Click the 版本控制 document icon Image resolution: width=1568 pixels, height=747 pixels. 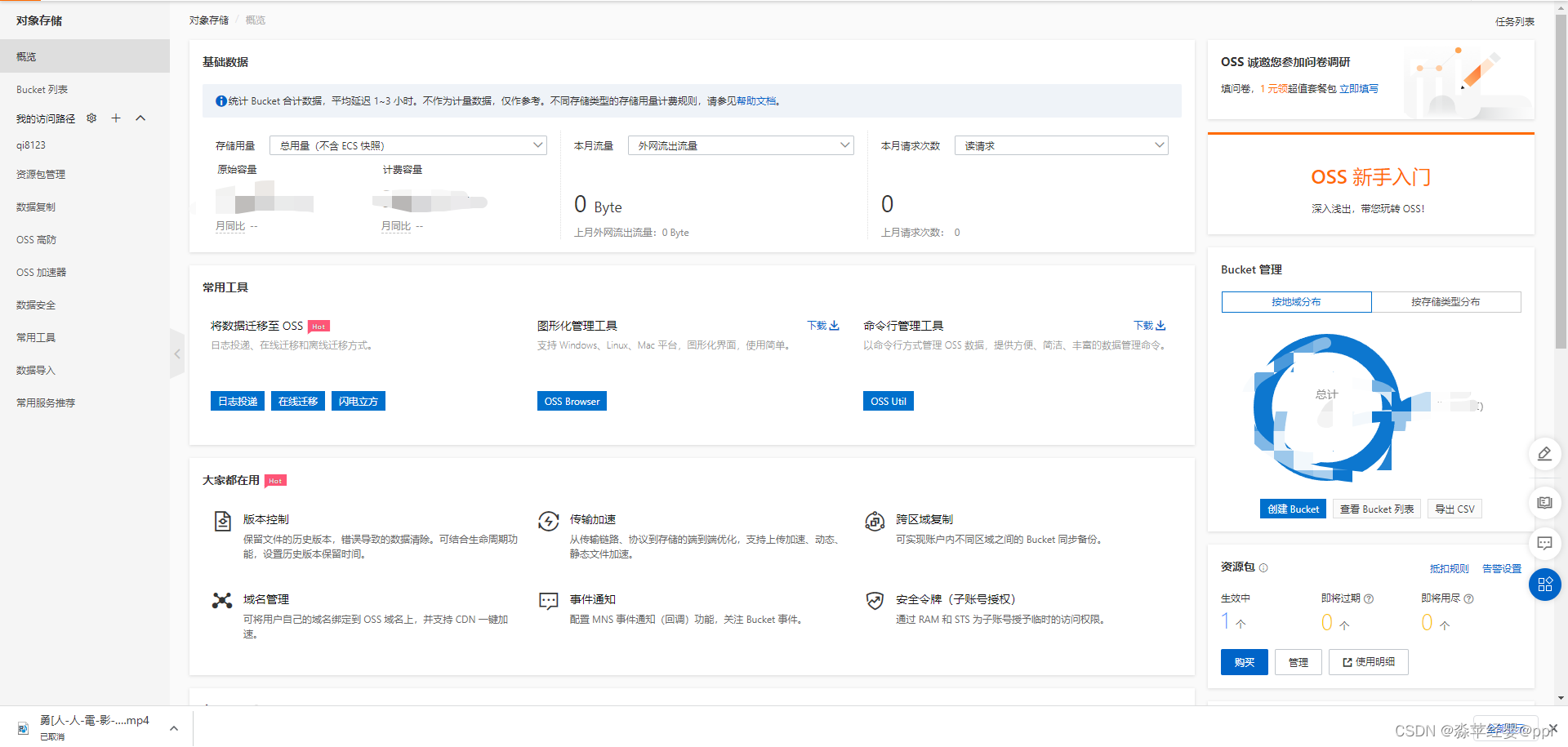222,521
